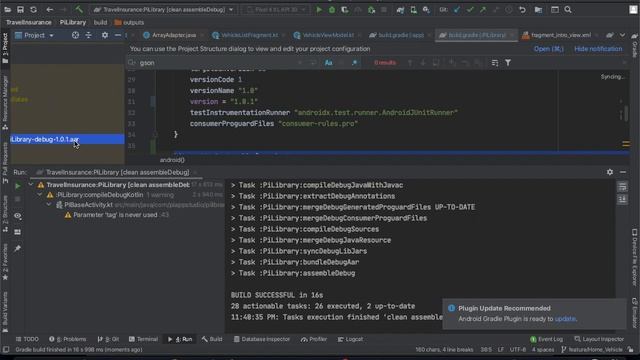640x360 pixels.
Task: Click the Git commit green checkmark icon
Action: pos(470,9)
